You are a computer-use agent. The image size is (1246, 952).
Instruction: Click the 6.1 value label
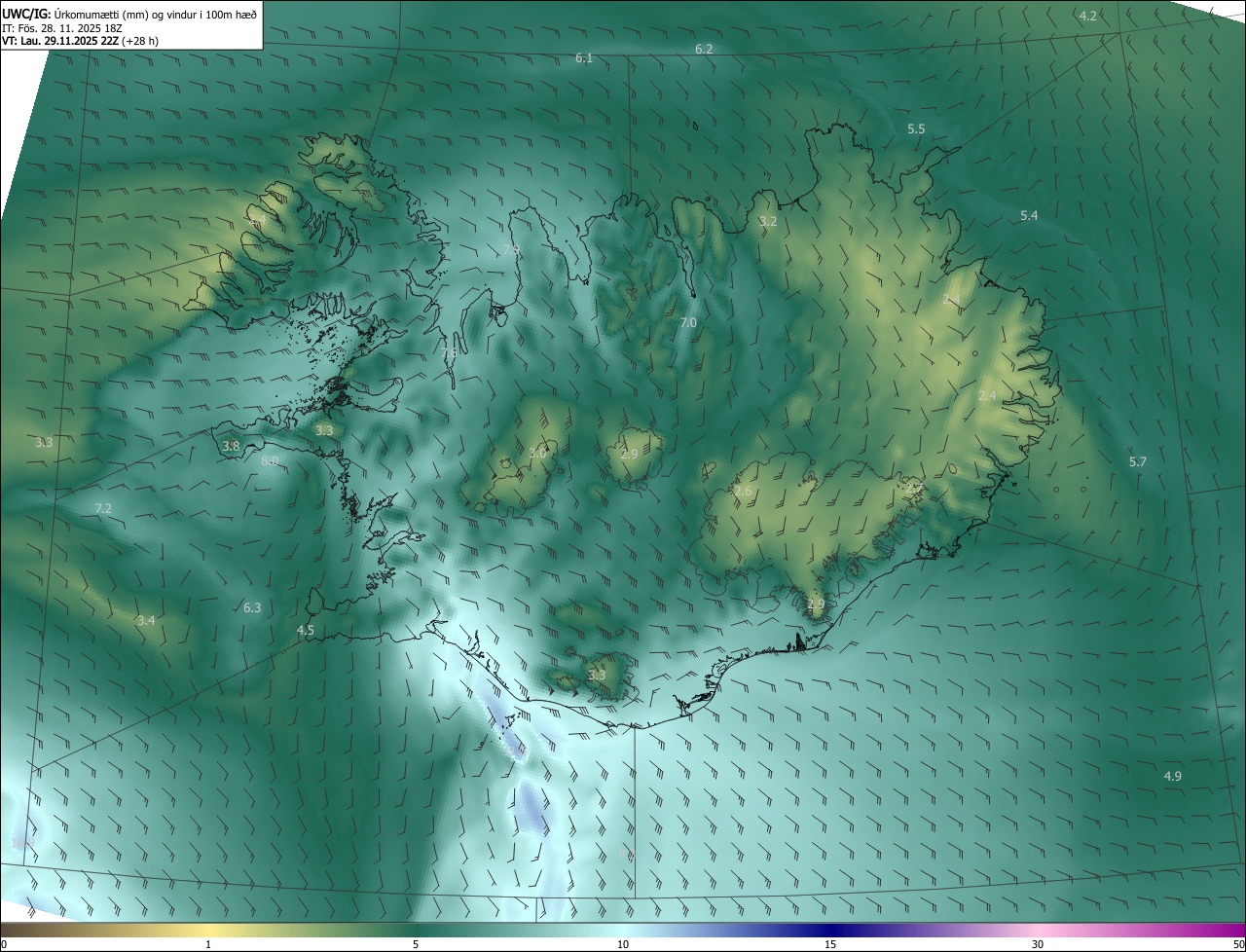click(x=584, y=58)
